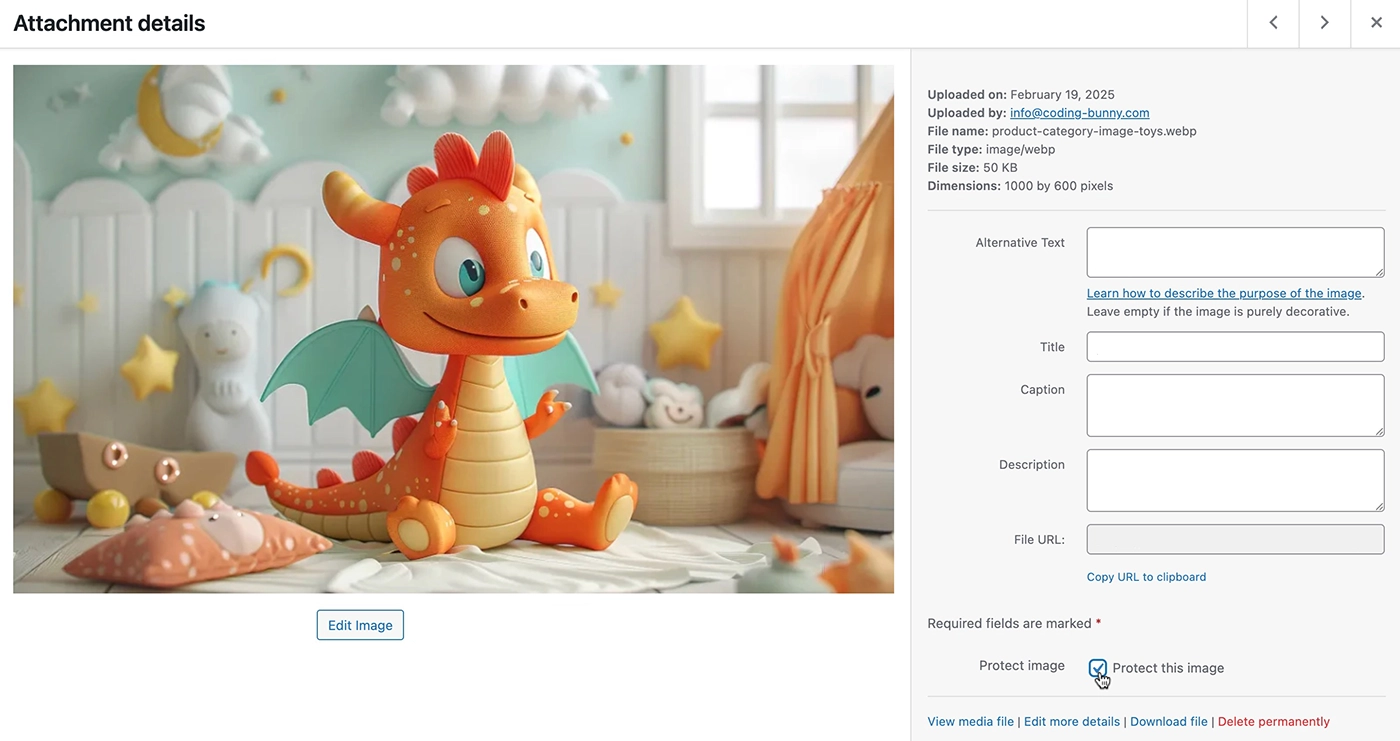Image resolution: width=1400 pixels, height=741 pixels.
Task: Focus the Title input field
Action: tap(1235, 347)
